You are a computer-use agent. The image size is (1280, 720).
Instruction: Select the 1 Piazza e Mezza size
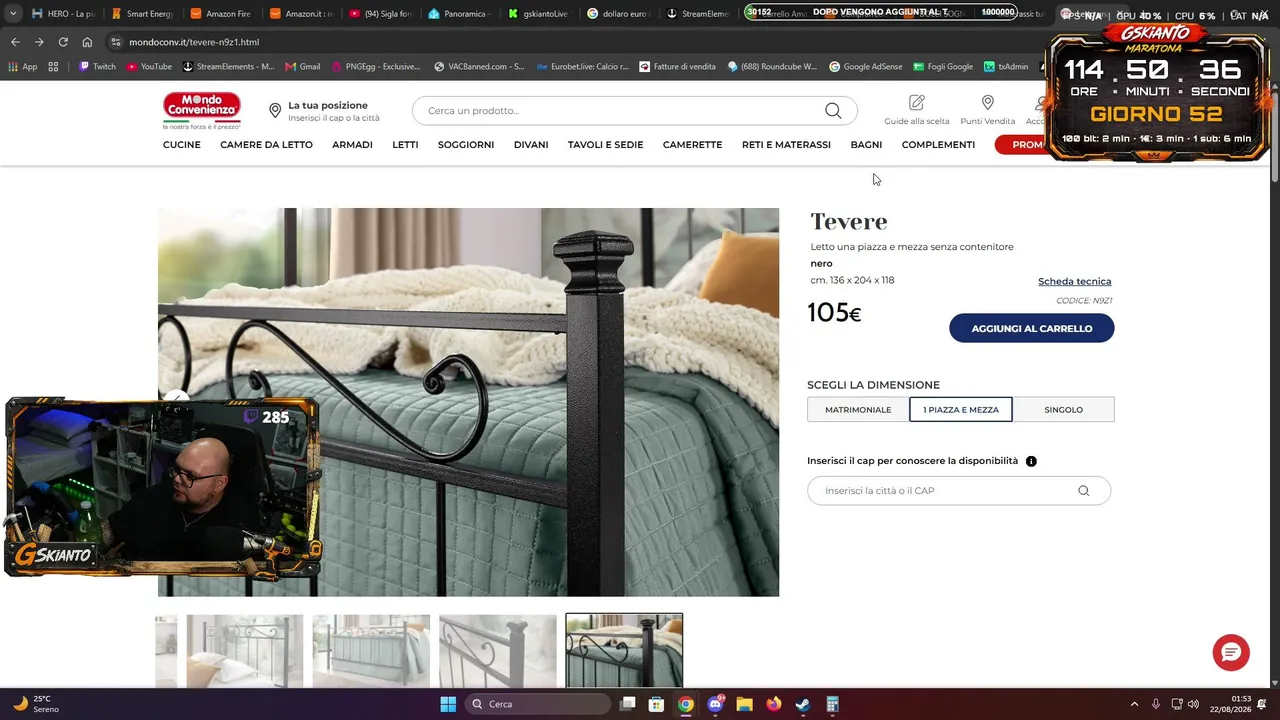point(961,410)
